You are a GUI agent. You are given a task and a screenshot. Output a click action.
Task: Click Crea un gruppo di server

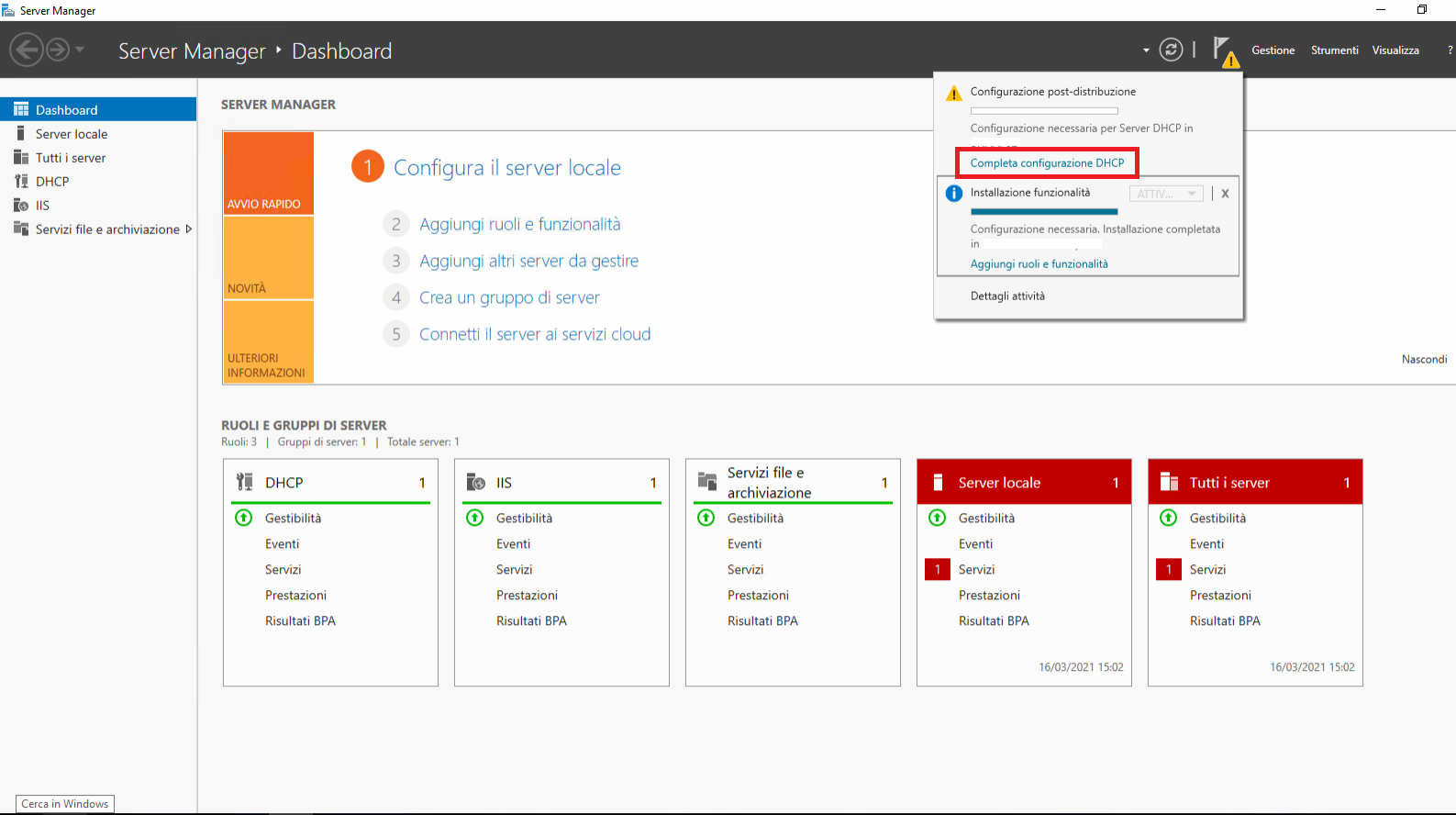pyautogui.click(x=509, y=297)
